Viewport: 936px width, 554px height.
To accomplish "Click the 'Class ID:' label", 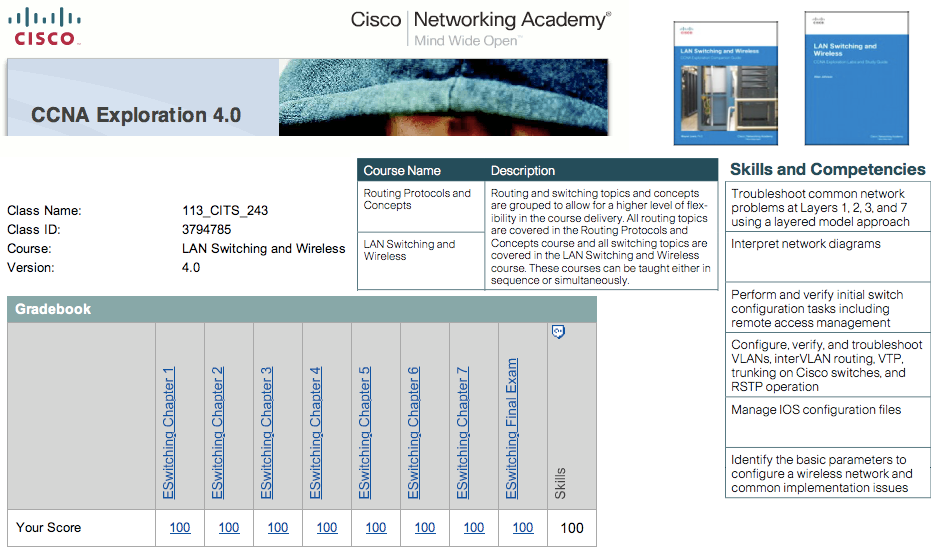I will click(34, 229).
